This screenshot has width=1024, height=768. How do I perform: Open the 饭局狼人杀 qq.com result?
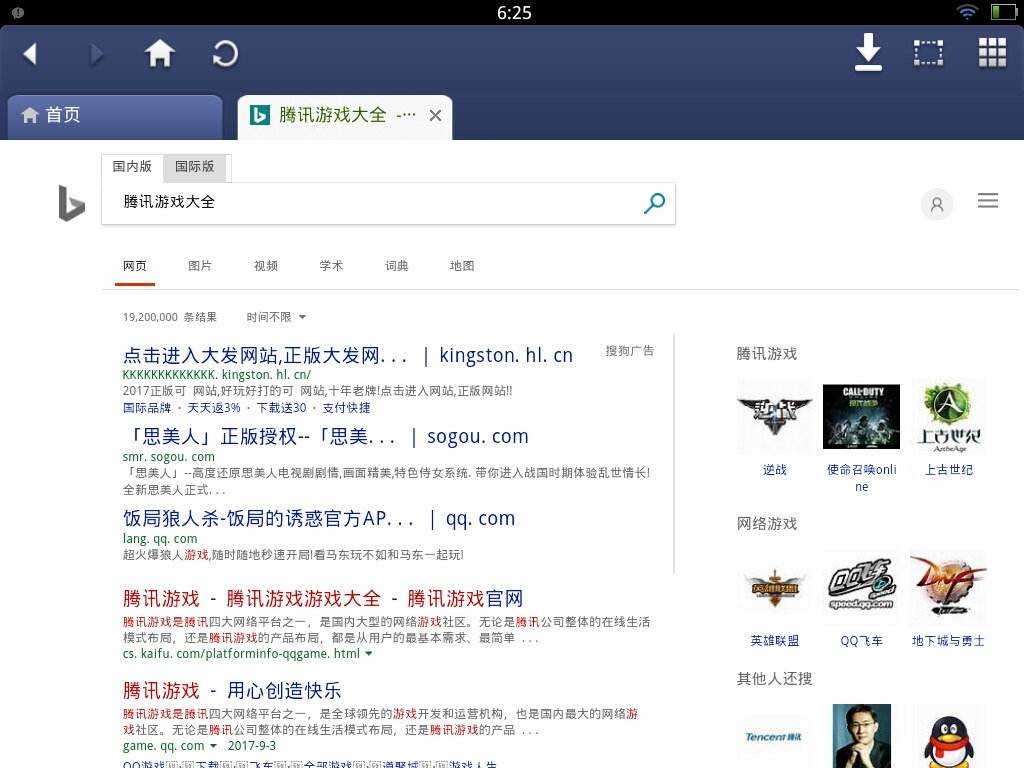click(319, 519)
